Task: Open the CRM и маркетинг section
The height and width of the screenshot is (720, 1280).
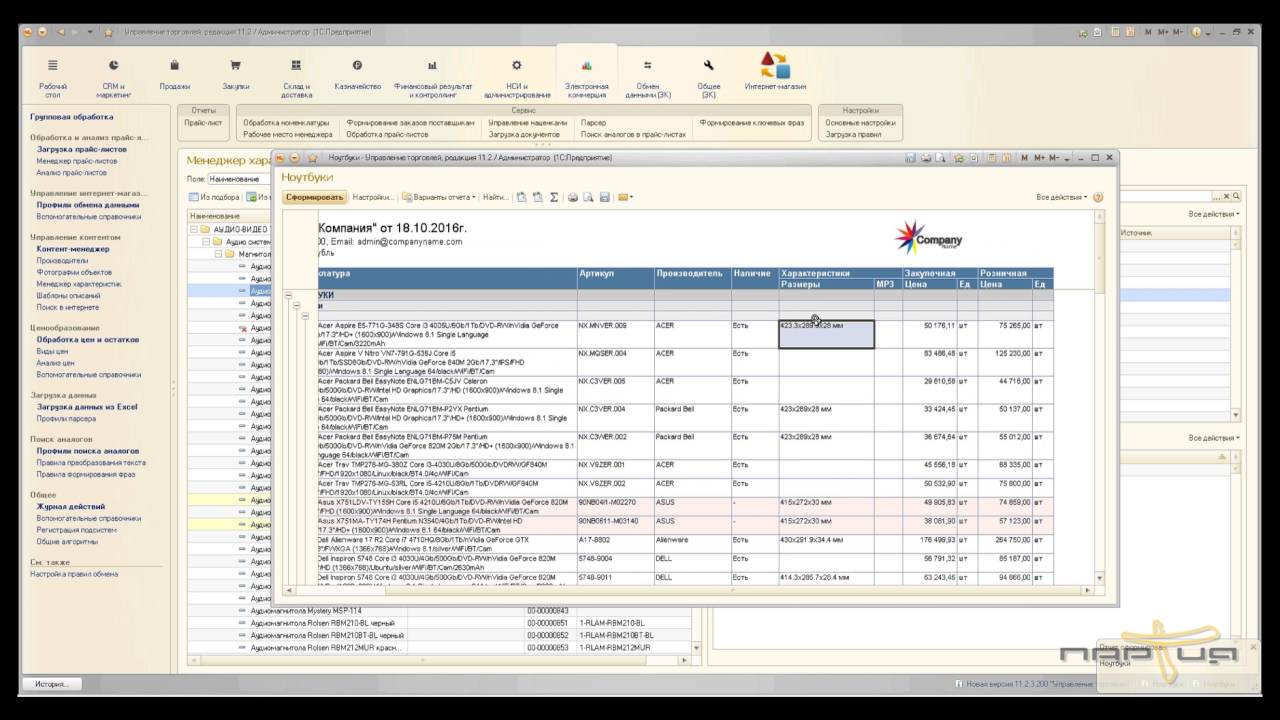Action: [113, 76]
